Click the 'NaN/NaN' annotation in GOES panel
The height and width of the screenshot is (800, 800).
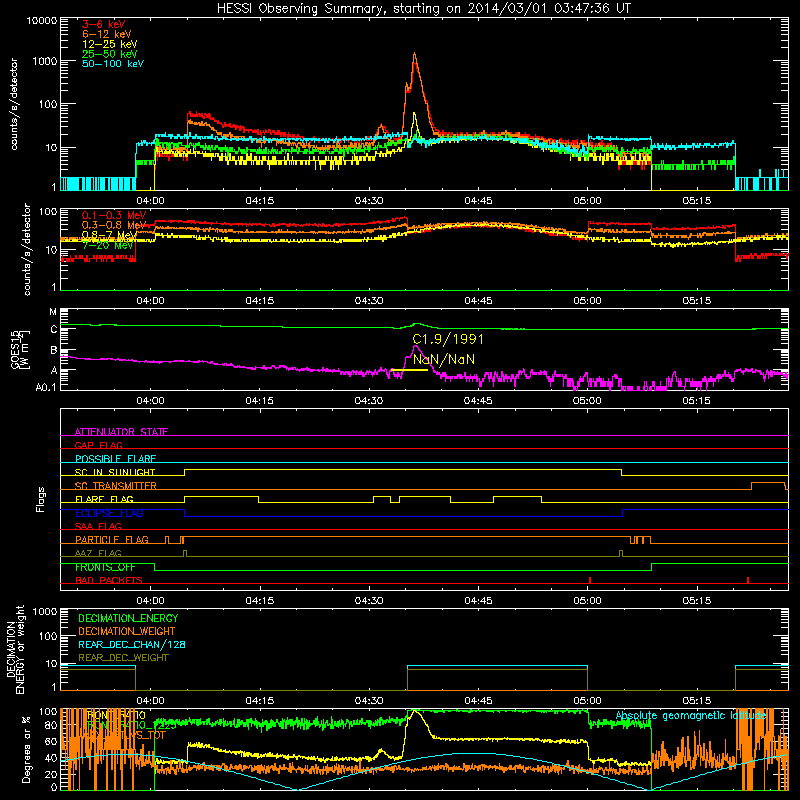coord(444,359)
